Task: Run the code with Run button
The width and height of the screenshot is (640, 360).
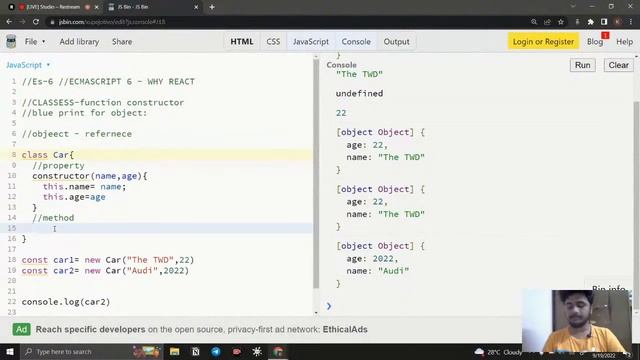Action: pos(582,65)
